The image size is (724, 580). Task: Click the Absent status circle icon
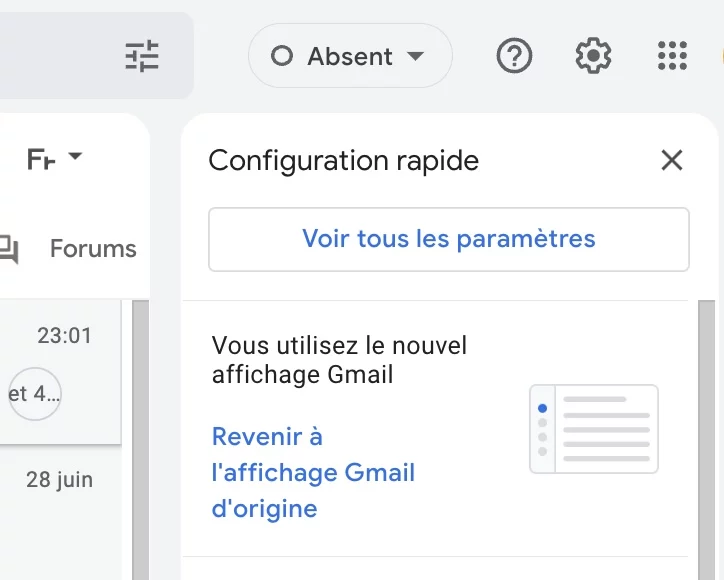(x=282, y=56)
